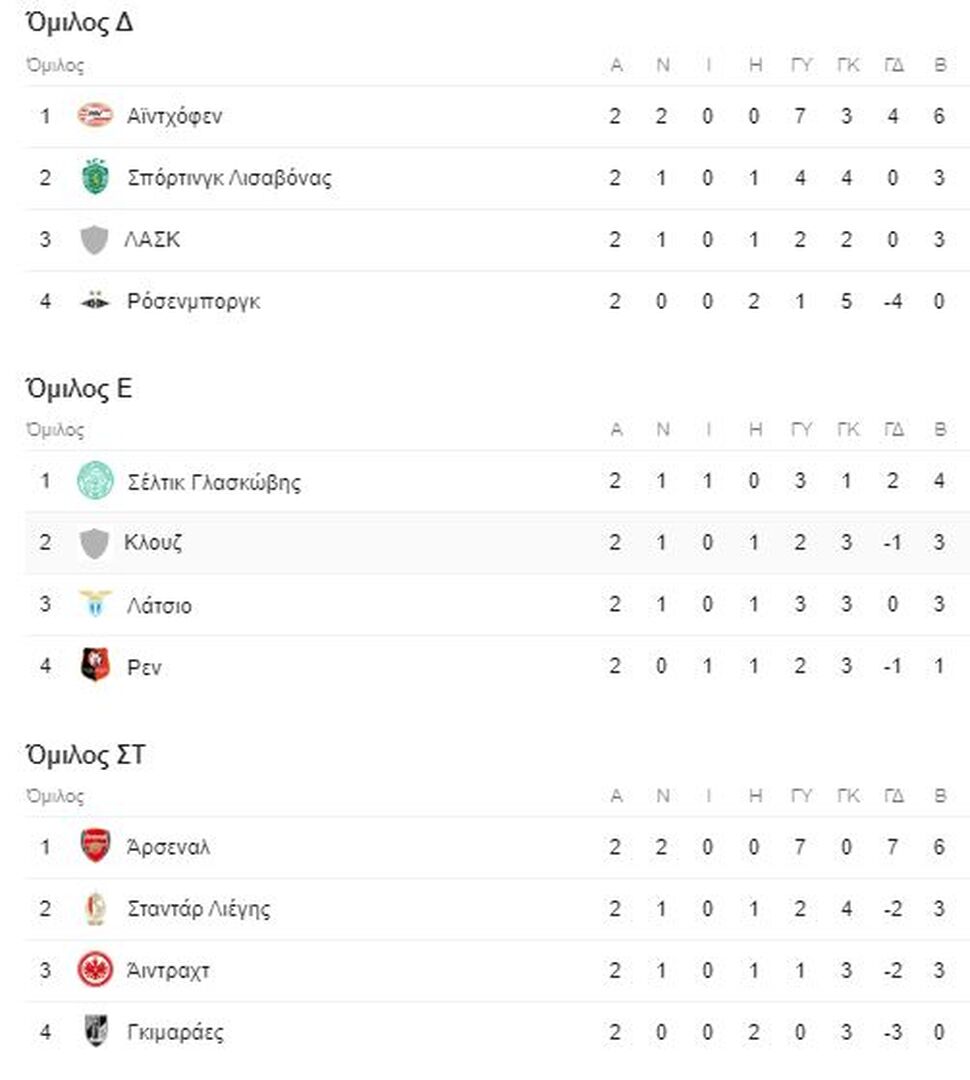Image resolution: width=970 pixels, height=1080 pixels.
Task: Click the grey shield icon beside ΛΑΣΚ
Action: point(94,239)
